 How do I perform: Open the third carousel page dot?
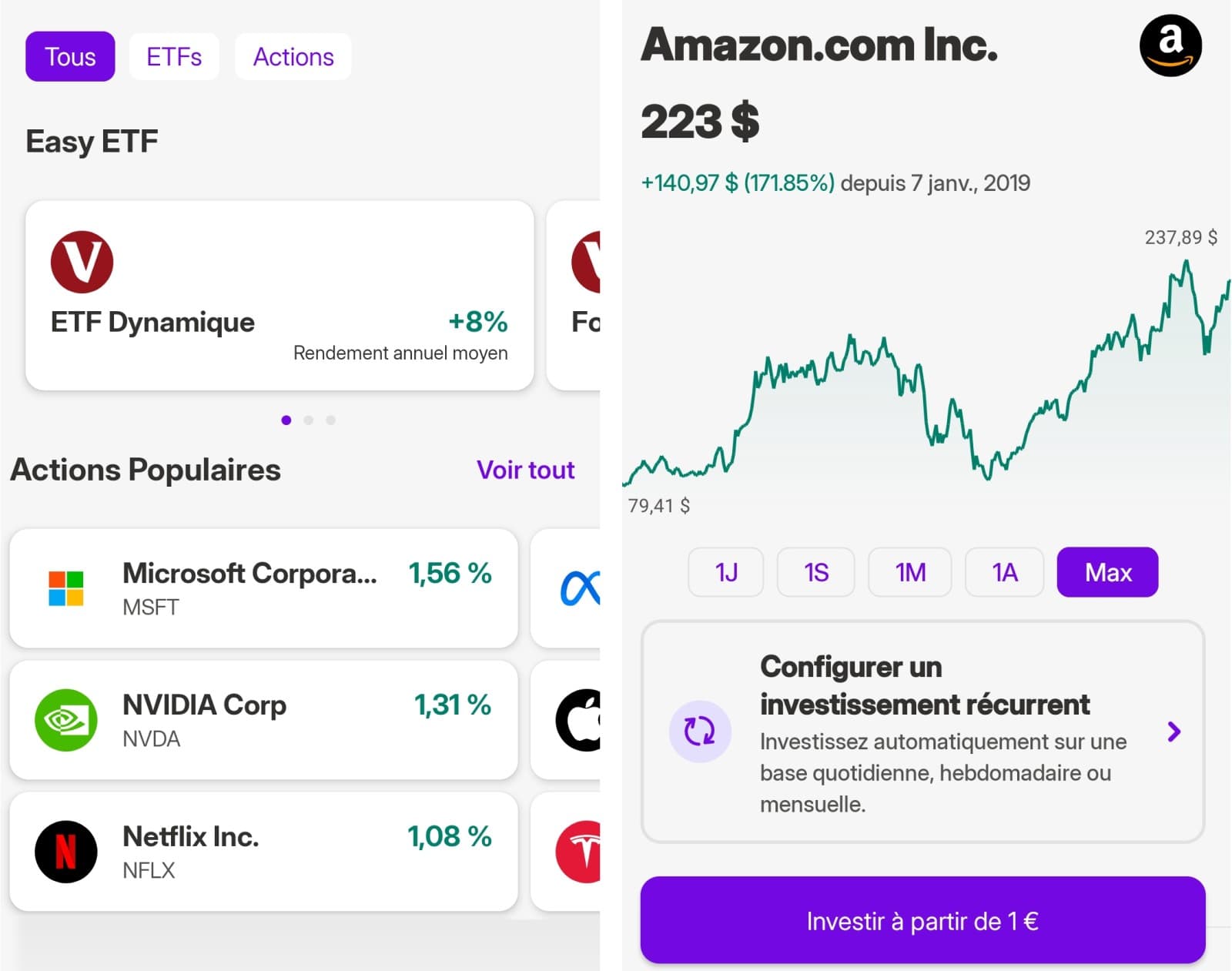[x=331, y=420]
